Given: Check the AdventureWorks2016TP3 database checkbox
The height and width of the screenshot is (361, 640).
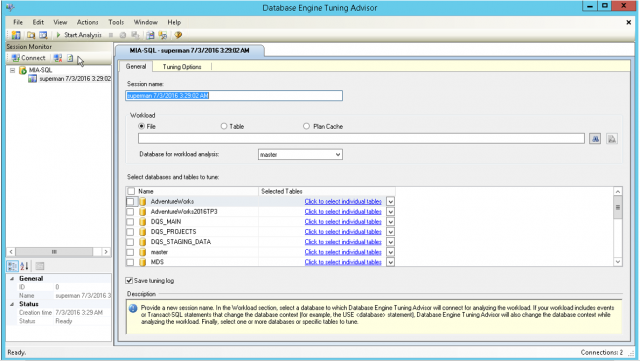Looking at the screenshot, I should tap(130, 212).
